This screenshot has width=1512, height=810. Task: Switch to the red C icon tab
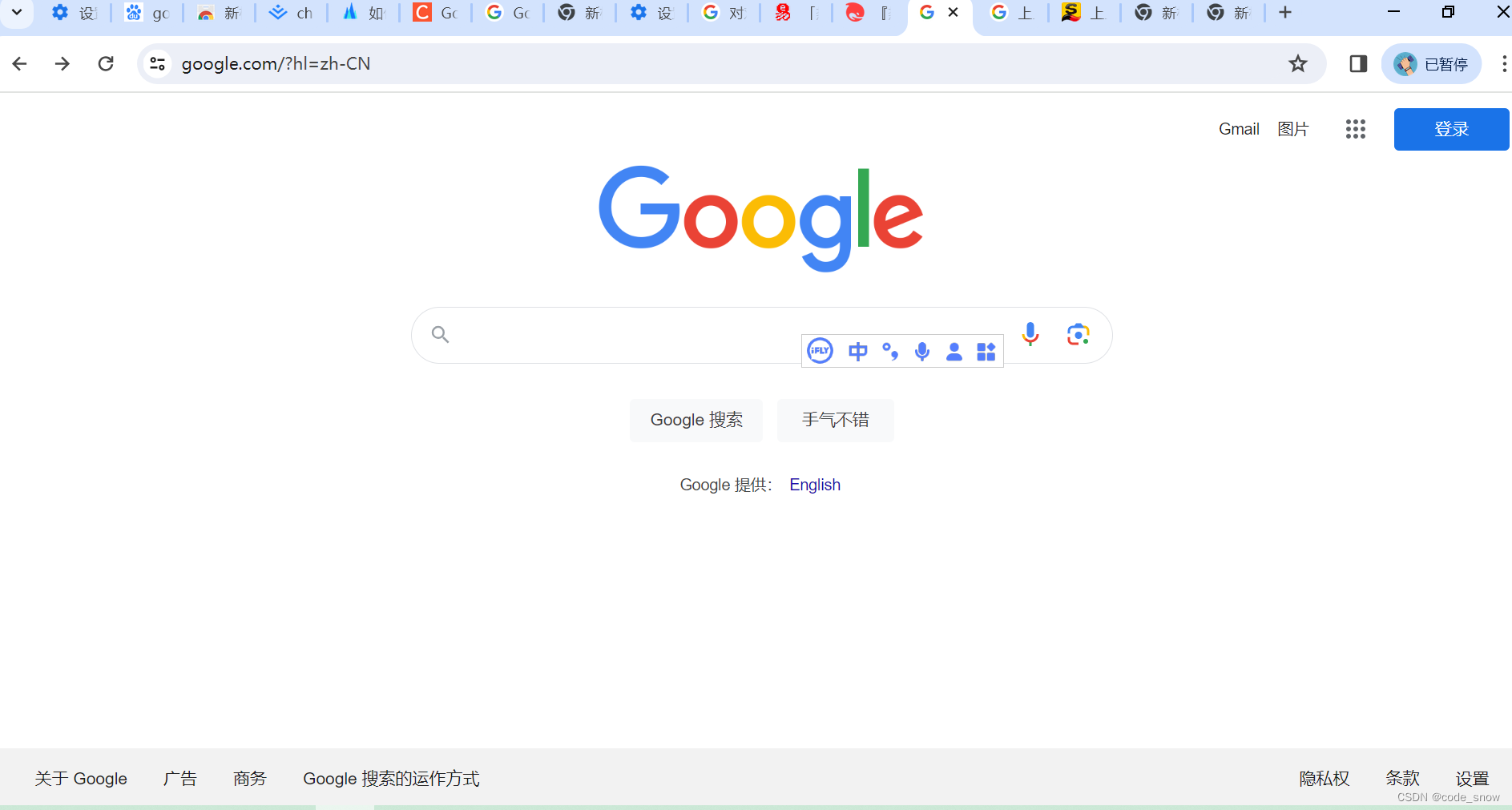pos(436,13)
